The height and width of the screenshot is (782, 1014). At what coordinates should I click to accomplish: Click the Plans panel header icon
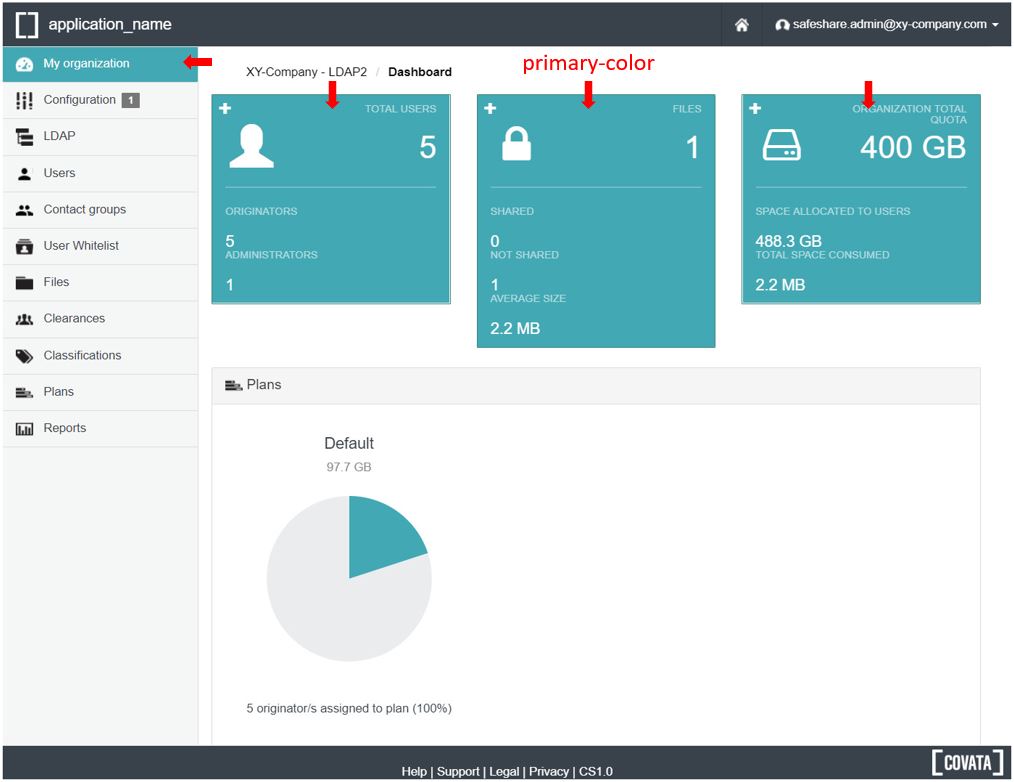233,386
